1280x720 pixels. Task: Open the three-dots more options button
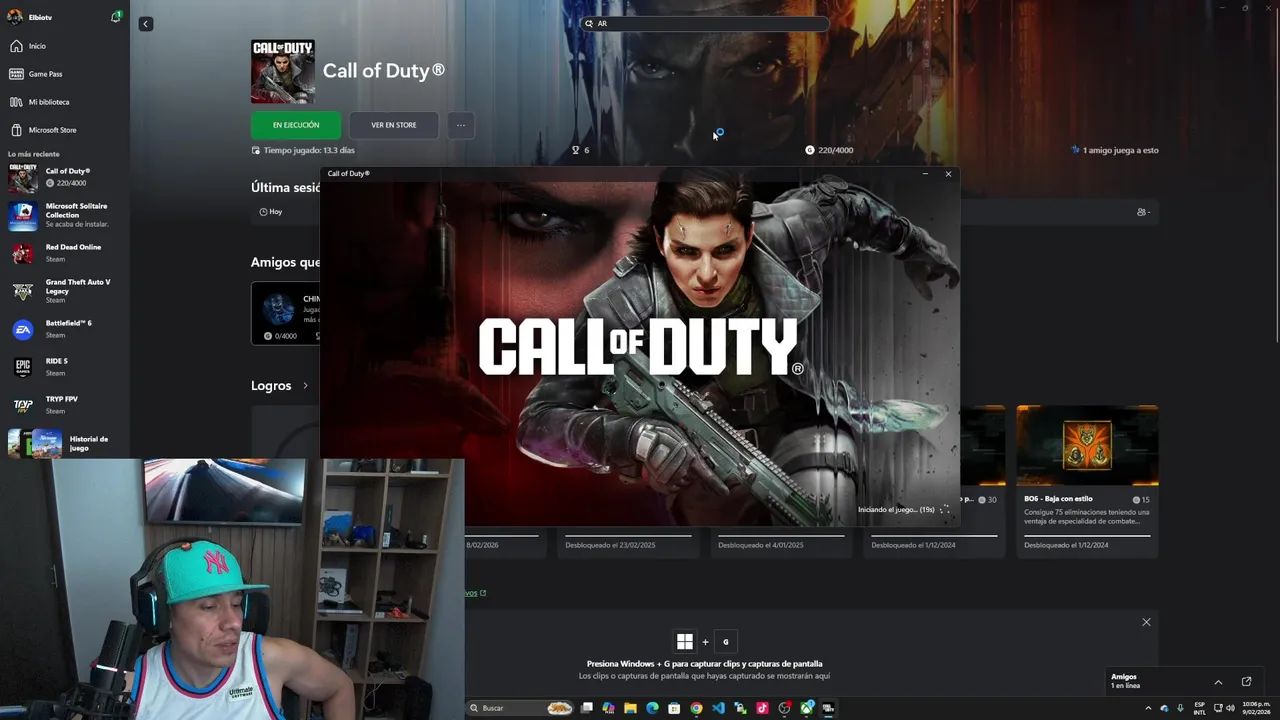461,125
